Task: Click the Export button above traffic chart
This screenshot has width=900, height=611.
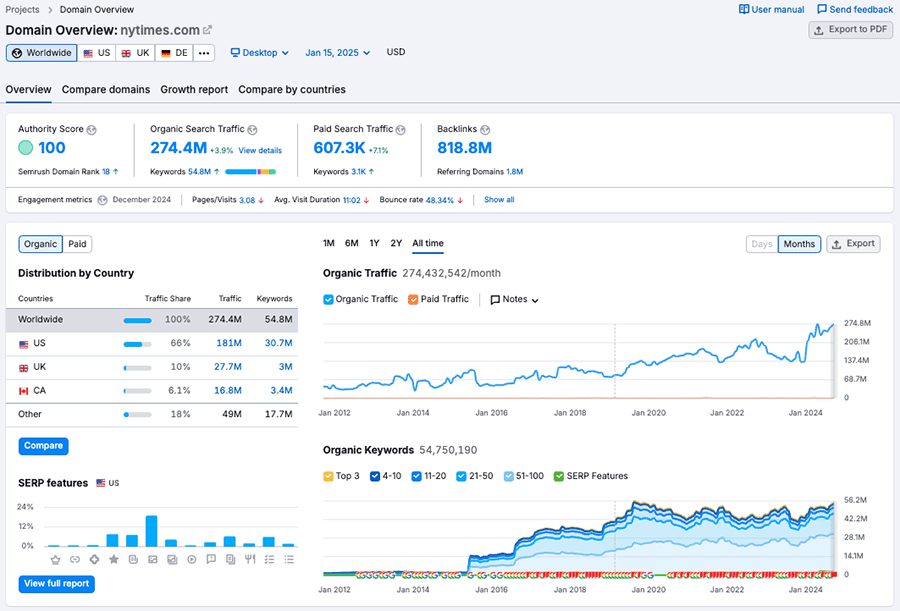Action: [x=853, y=244]
